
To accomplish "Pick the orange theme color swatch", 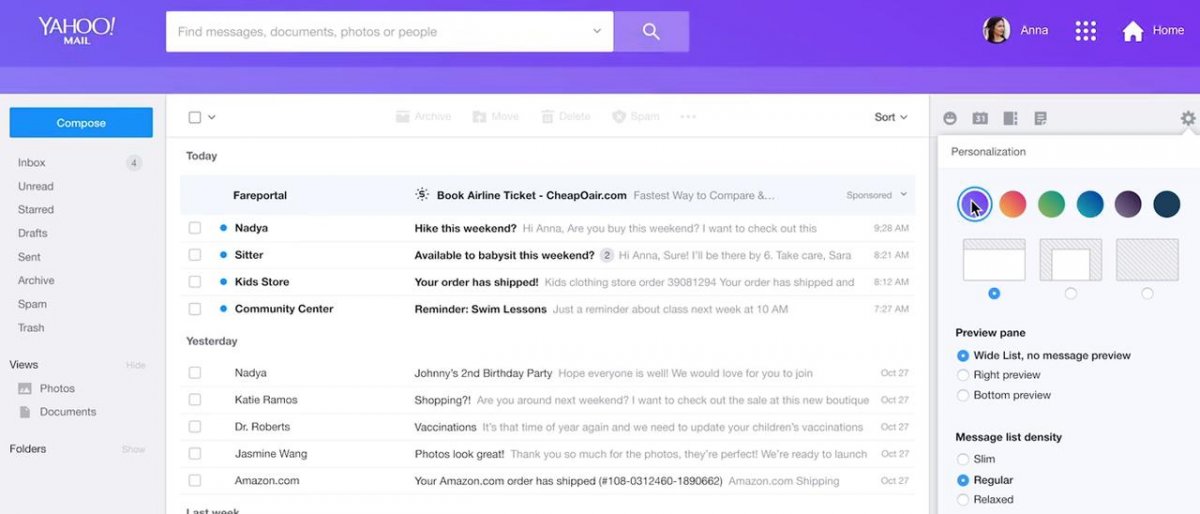I will click(x=1013, y=204).
